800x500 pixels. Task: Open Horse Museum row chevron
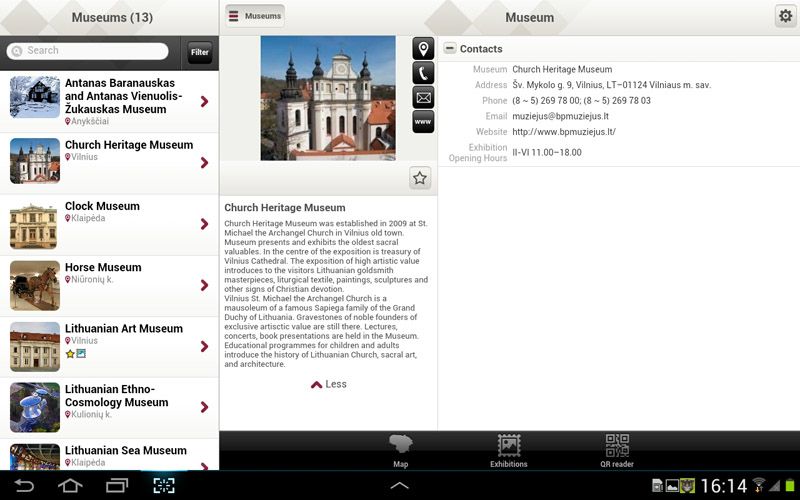[205, 285]
